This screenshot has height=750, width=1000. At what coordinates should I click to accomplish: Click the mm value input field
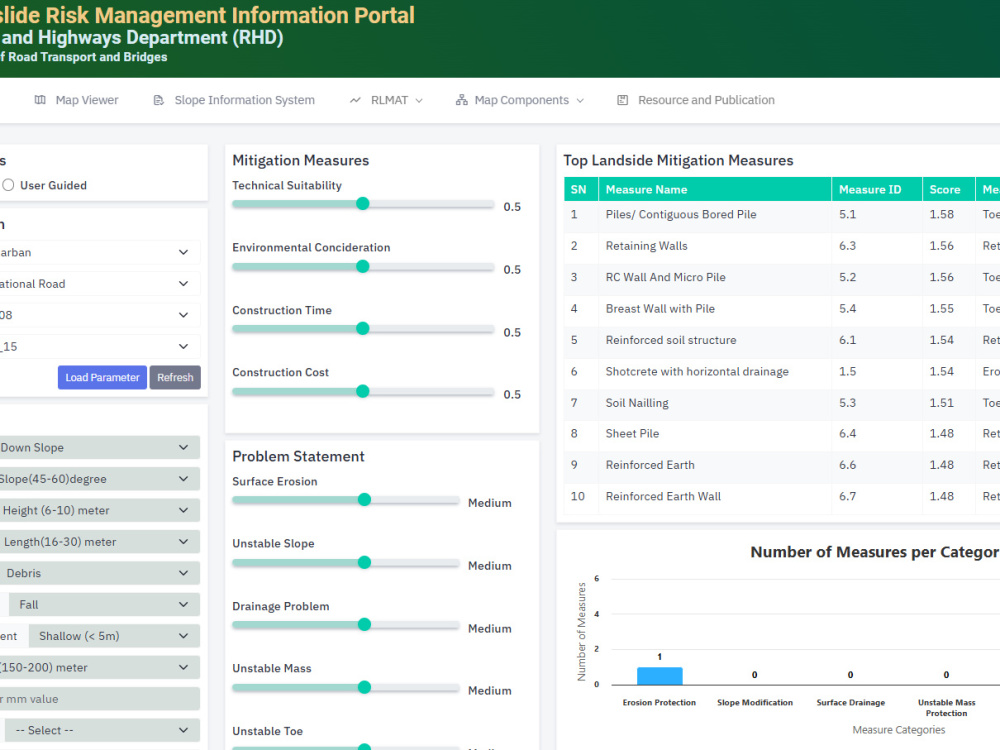[x=99, y=699]
